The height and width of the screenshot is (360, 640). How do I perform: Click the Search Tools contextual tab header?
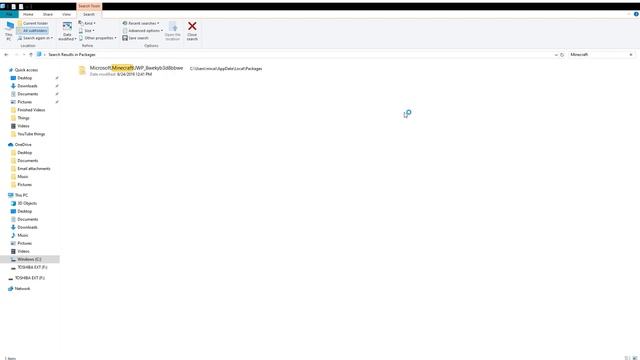[x=89, y=6]
